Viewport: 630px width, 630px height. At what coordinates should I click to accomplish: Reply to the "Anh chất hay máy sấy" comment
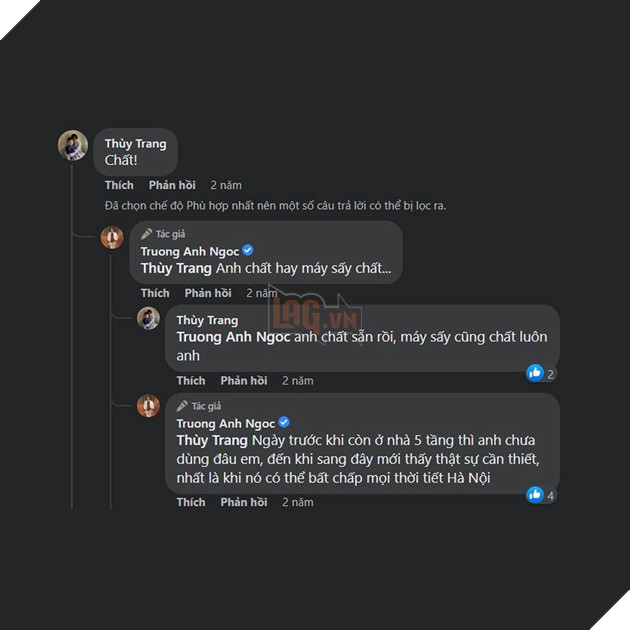point(208,293)
